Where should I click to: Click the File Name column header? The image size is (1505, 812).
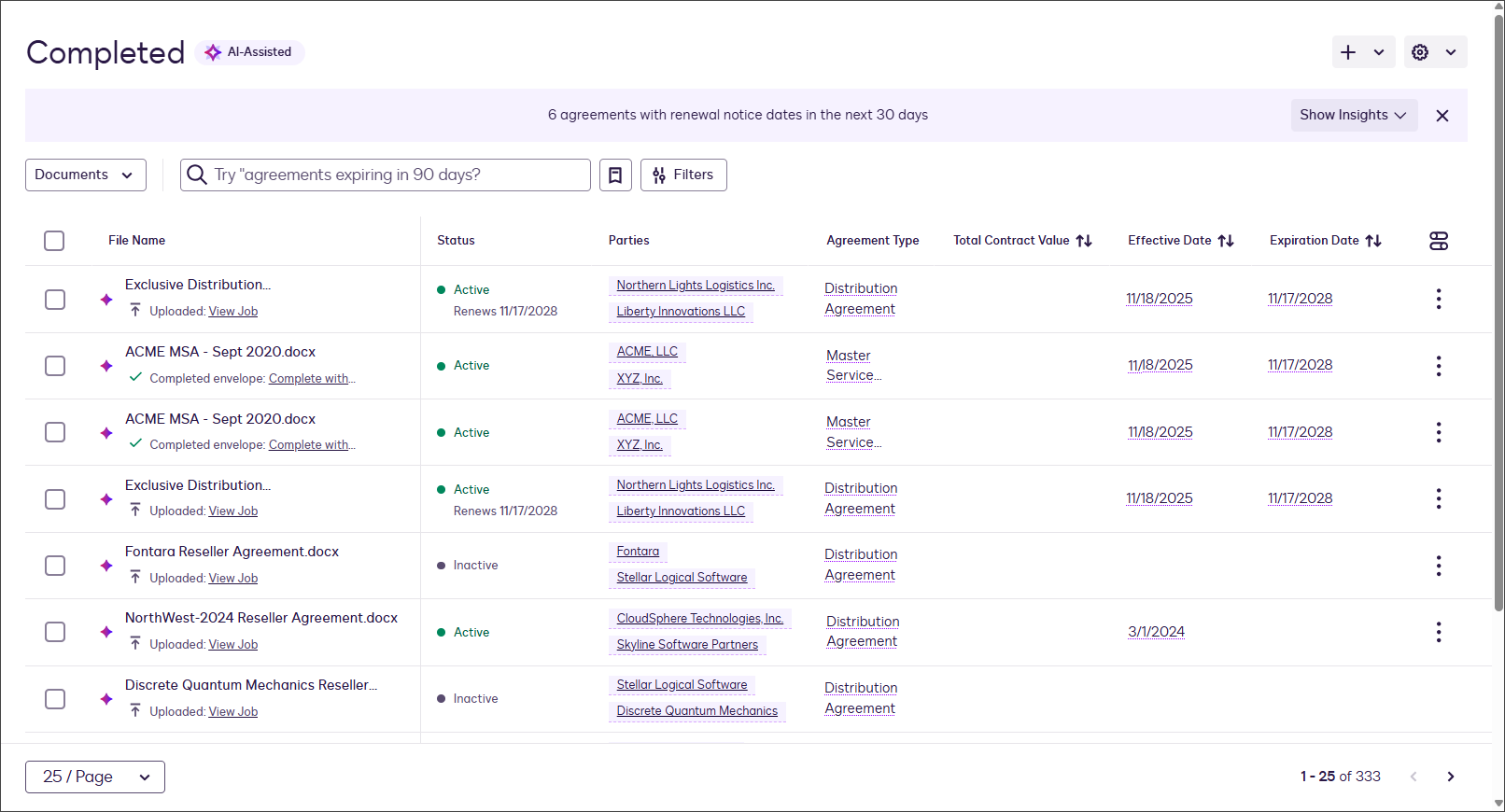point(136,241)
